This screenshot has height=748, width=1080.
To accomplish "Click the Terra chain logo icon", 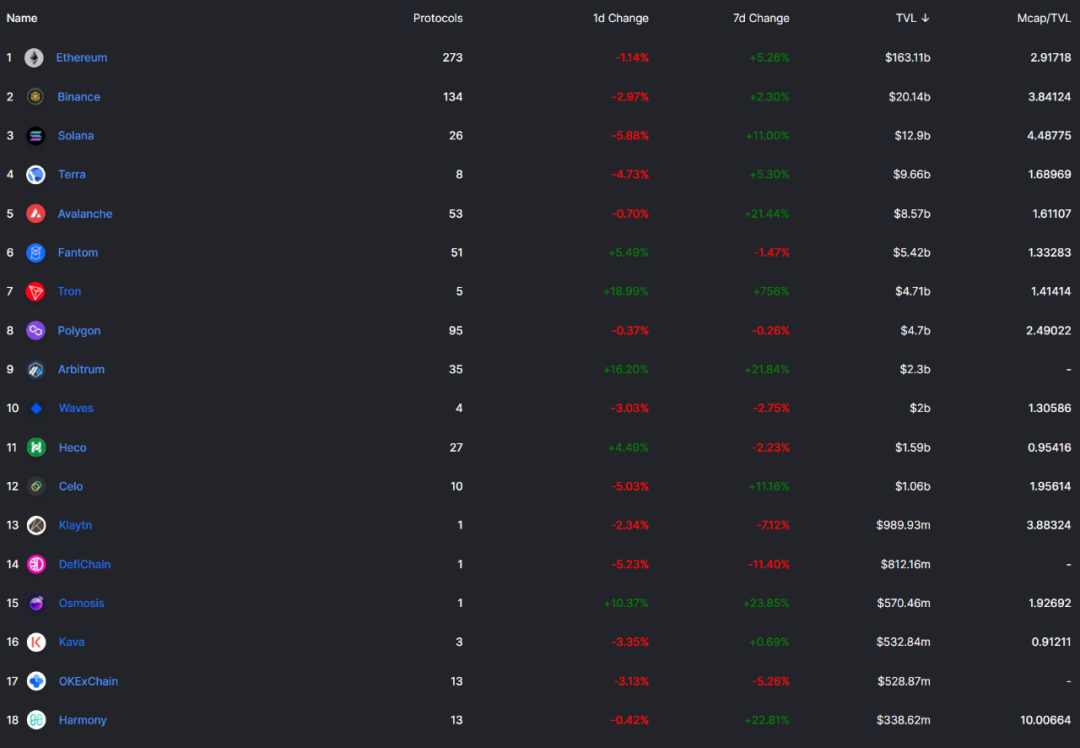I will point(36,174).
